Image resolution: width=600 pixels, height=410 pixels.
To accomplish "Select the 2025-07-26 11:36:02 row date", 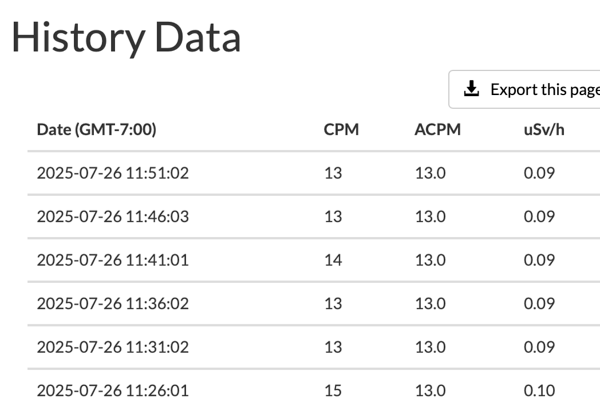I will (113, 304).
